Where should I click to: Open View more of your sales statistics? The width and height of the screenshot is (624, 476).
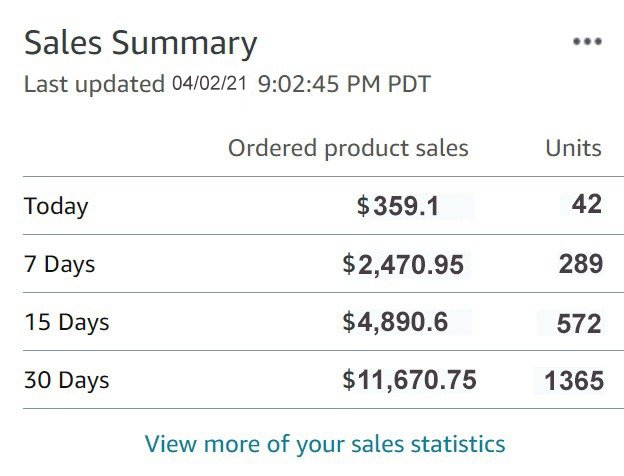click(x=325, y=444)
